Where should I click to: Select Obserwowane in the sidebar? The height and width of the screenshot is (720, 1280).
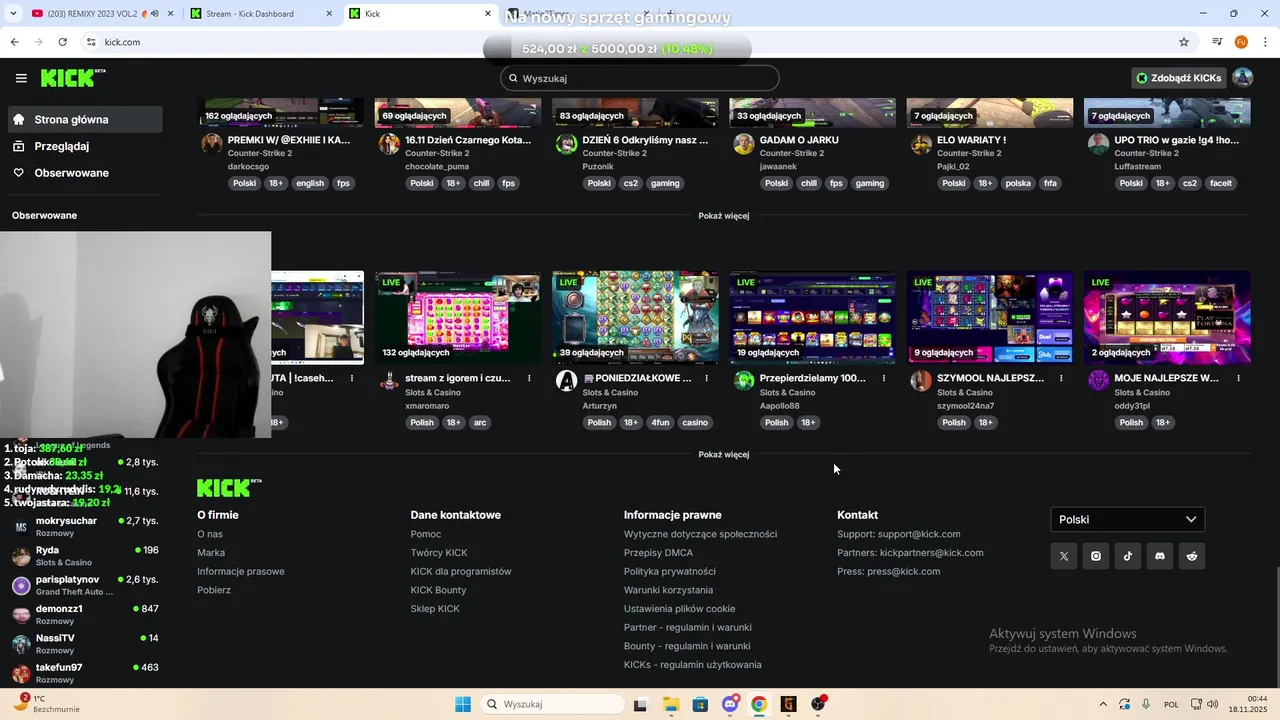(x=85, y=173)
